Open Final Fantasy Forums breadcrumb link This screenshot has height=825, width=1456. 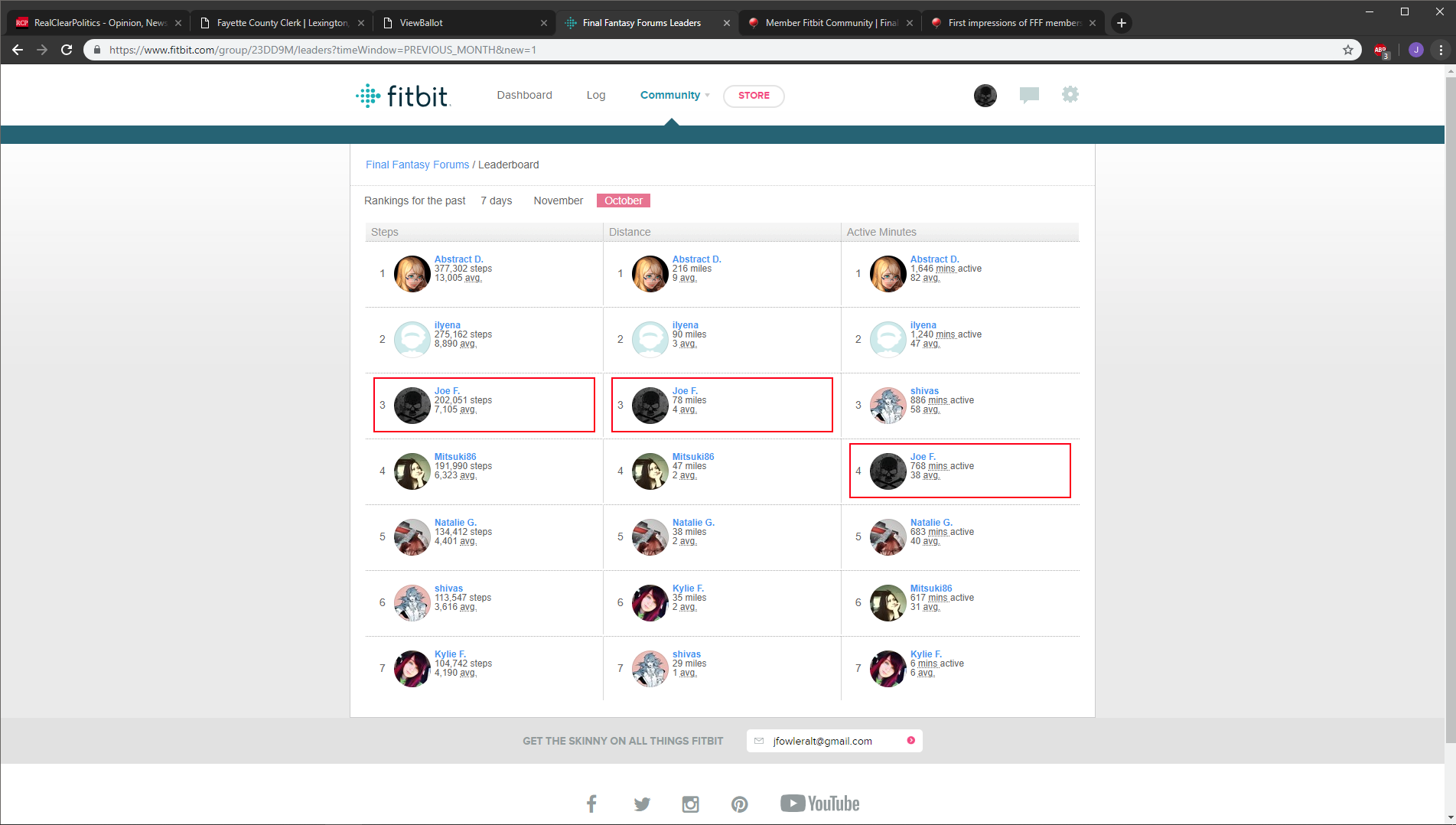coord(417,165)
